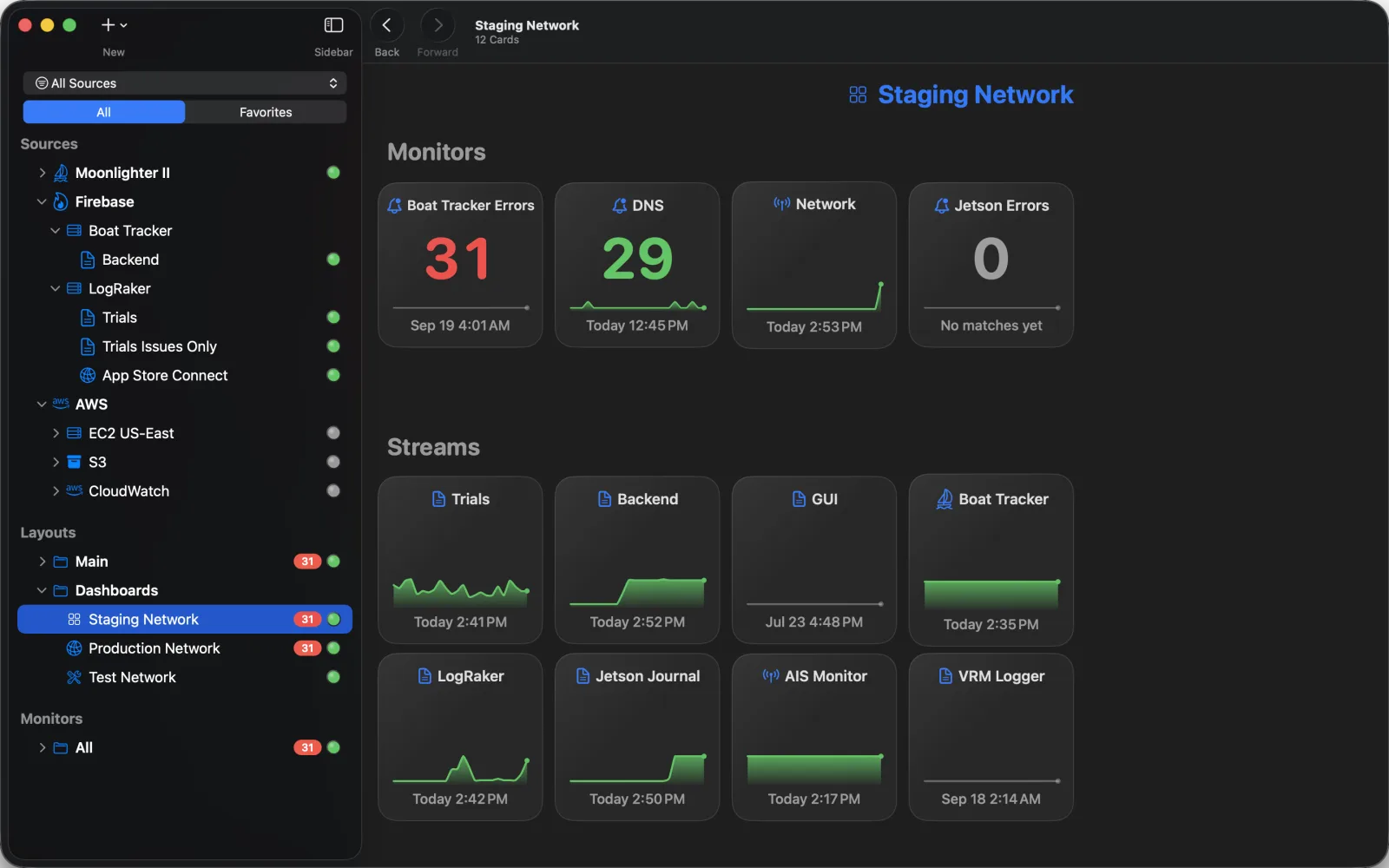Switch to the Favorites tab

[266, 112]
